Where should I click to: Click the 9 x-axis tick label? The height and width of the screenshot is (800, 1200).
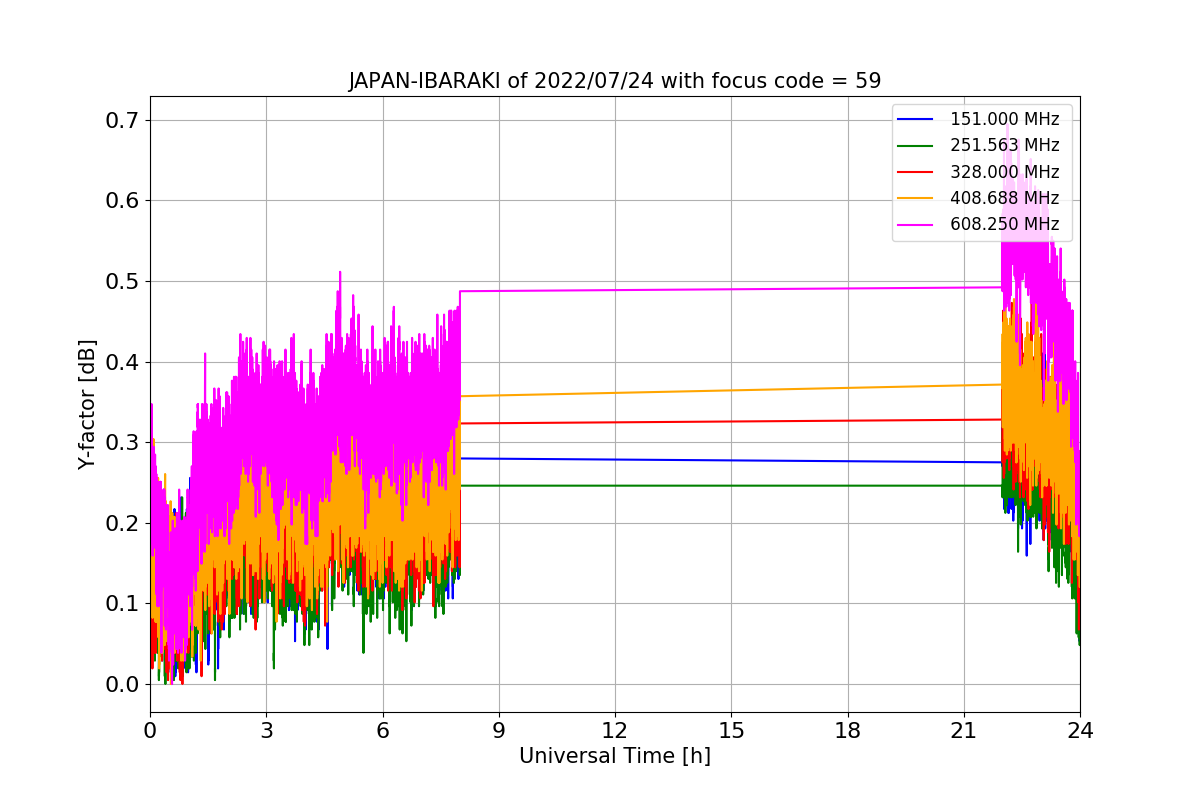[499, 730]
